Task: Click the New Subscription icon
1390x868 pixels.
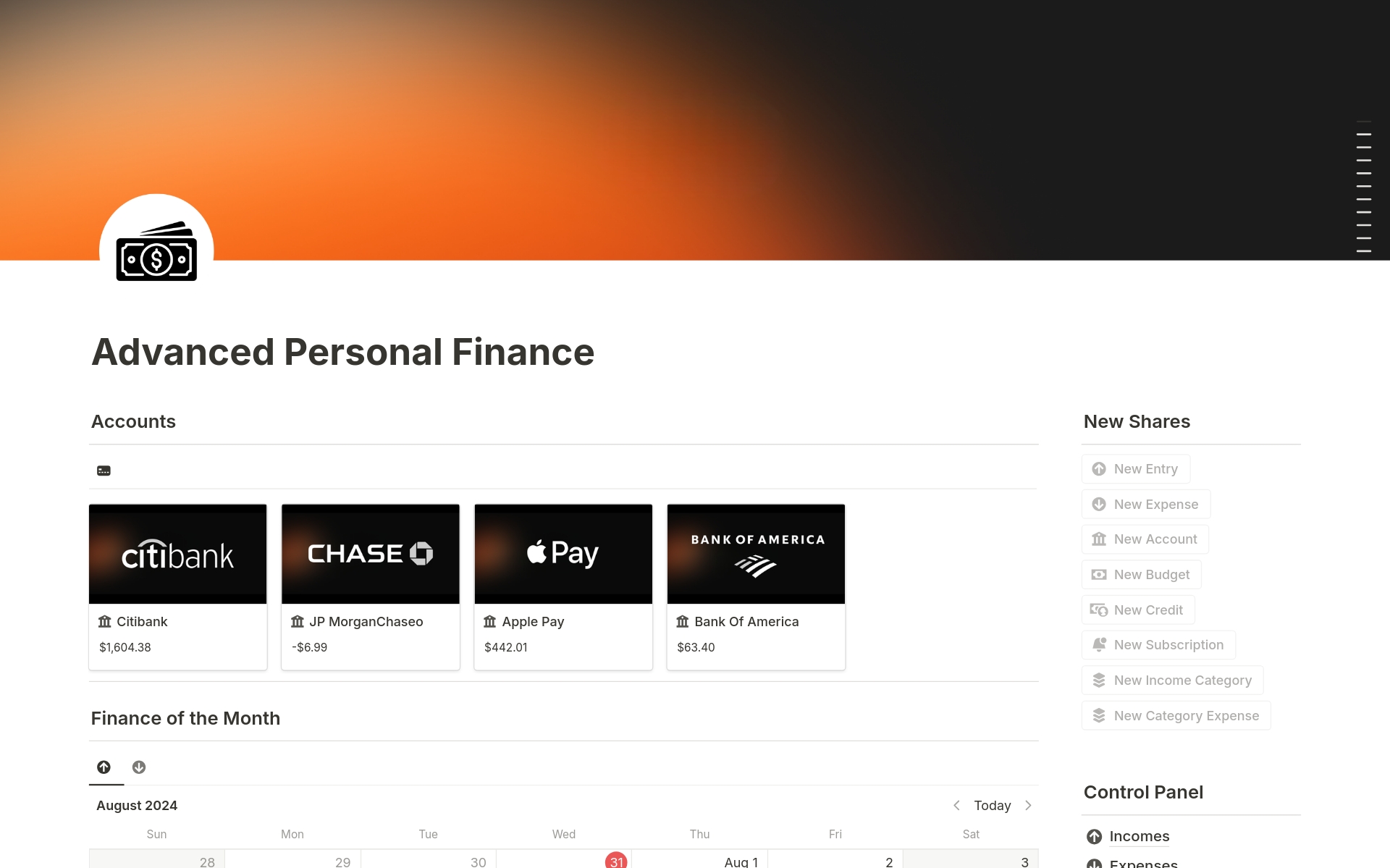Action: (1100, 644)
